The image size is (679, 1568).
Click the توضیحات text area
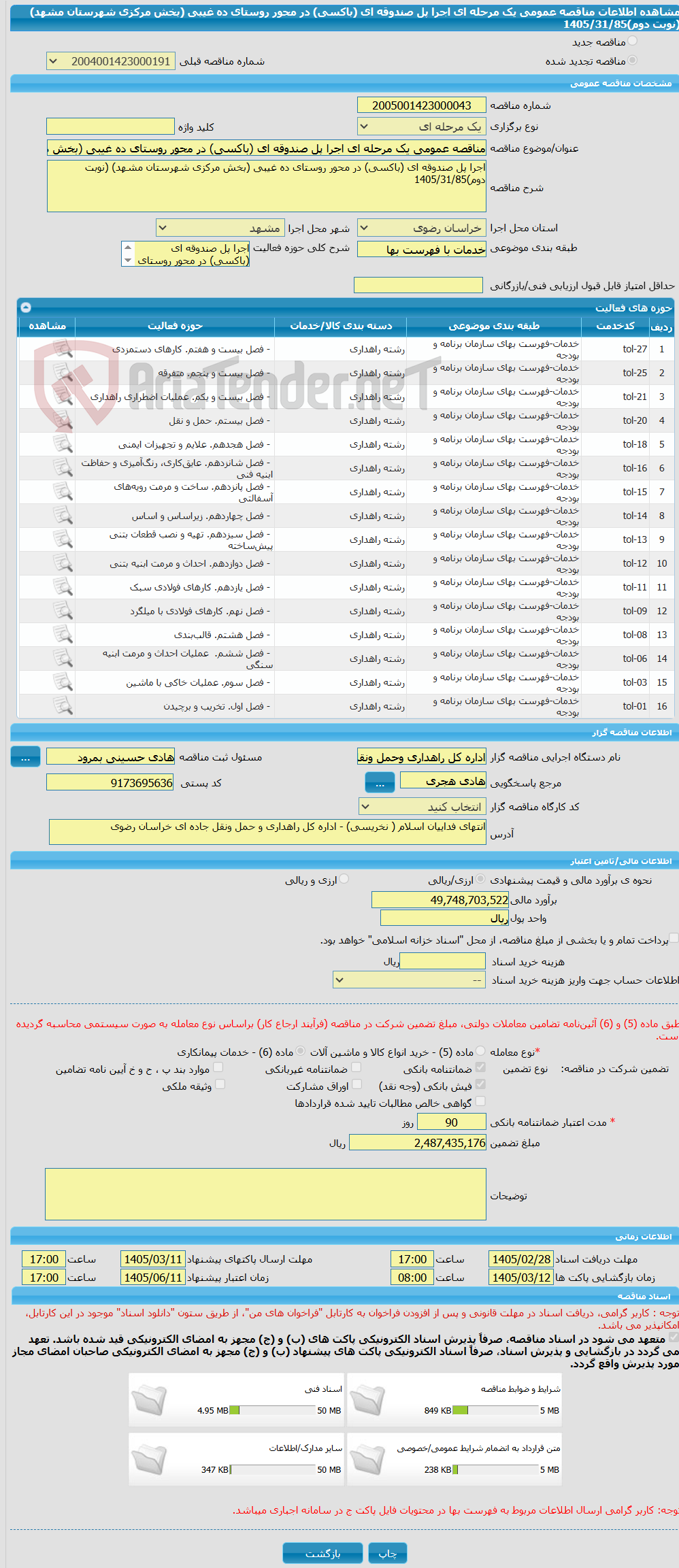point(266,1195)
